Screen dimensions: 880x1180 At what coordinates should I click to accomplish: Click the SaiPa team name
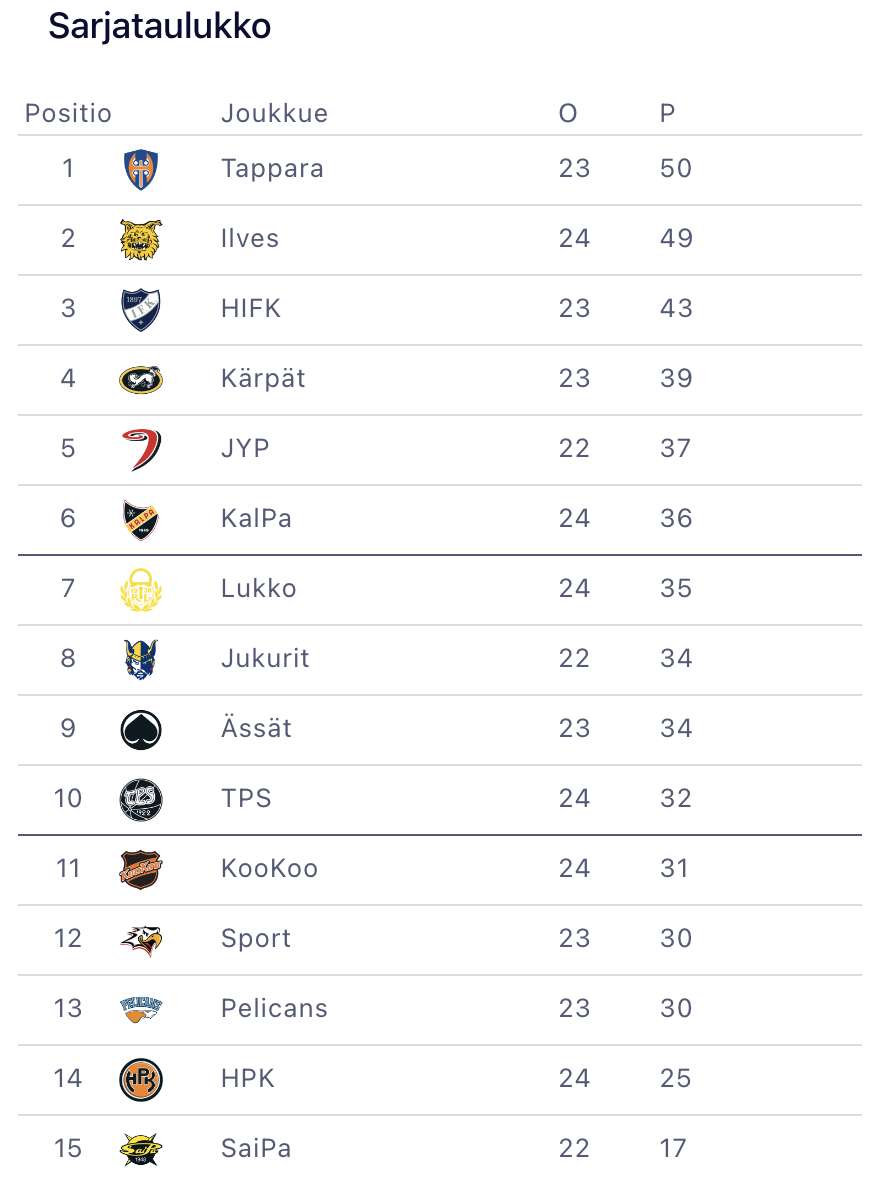pos(256,1148)
